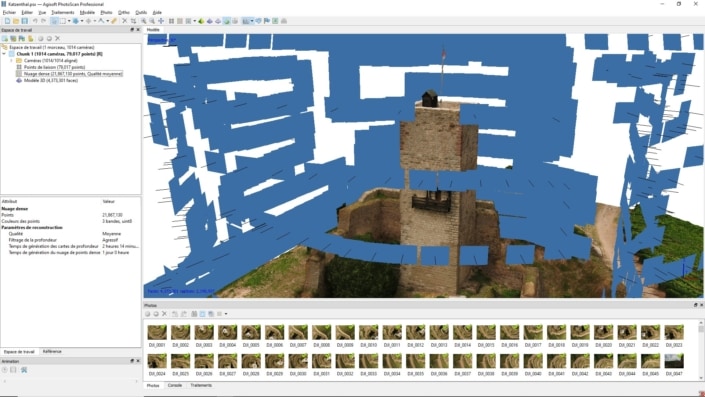Open the Fichier menu
The width and height of the screenshot is (705, 397).
9,13
